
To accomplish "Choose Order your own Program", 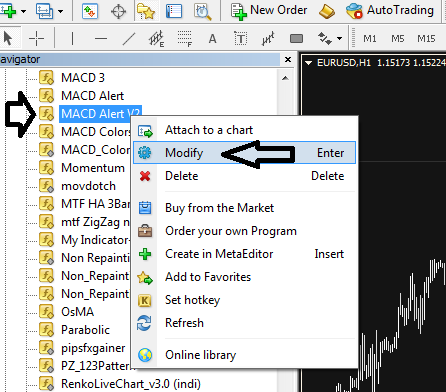I will point(244,231).
